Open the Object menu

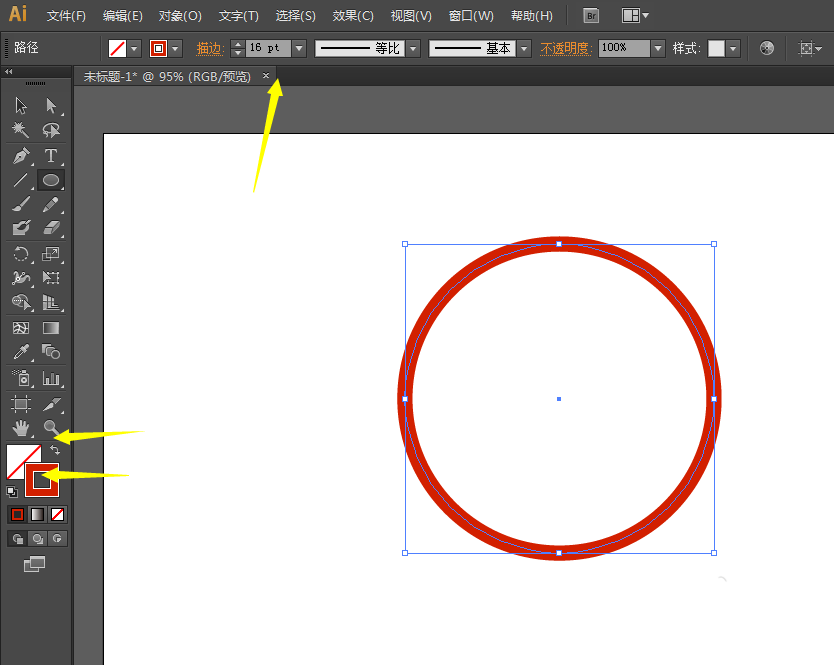click(180, 16)
